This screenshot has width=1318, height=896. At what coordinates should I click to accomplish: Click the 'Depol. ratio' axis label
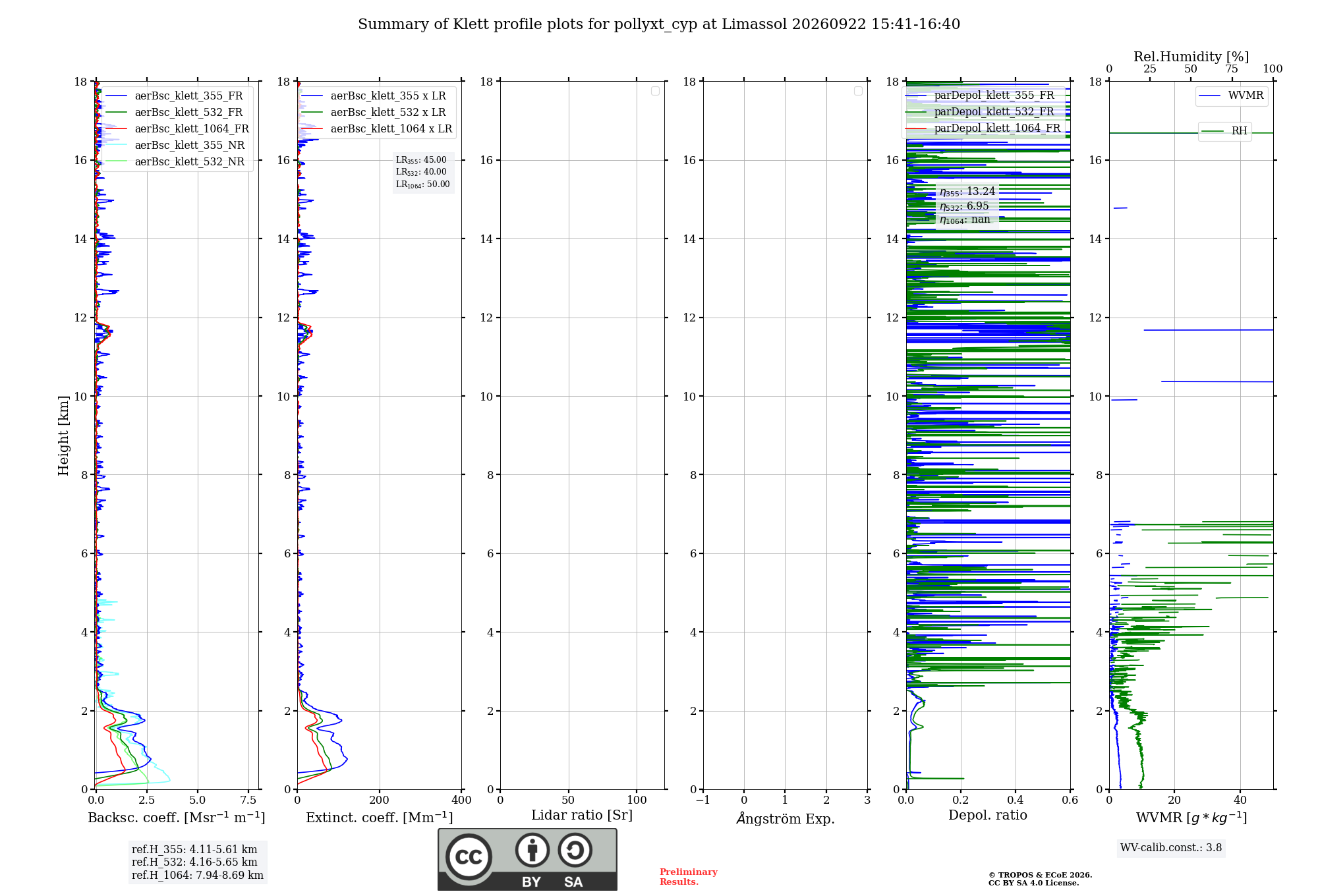(x=988, y=815)
